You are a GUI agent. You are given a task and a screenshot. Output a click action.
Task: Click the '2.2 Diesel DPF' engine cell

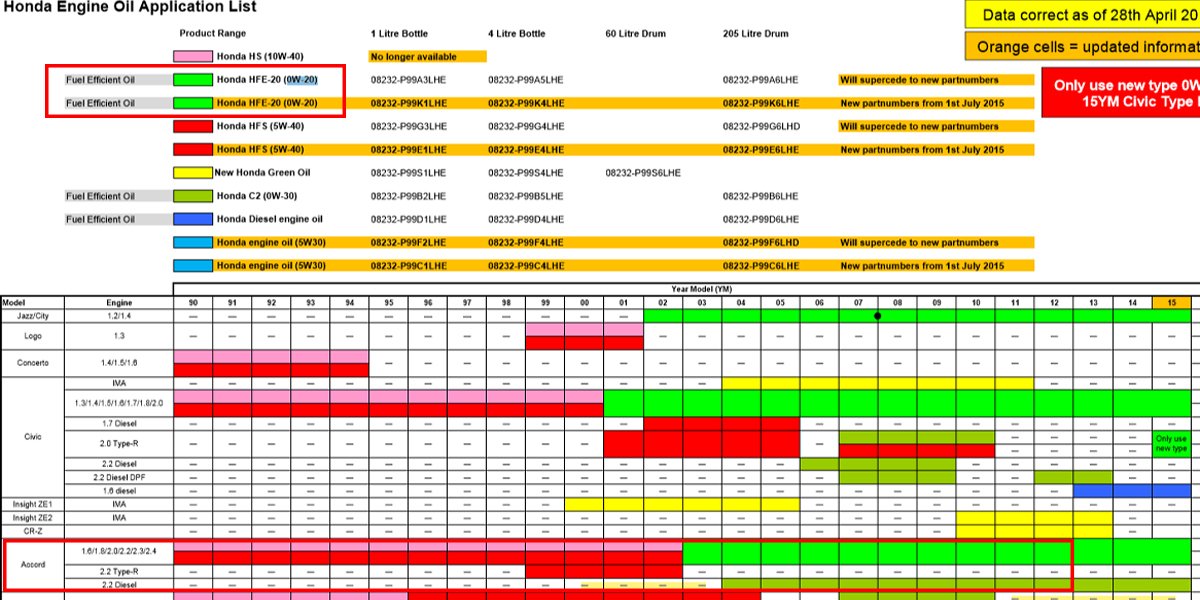click(119, 477)
